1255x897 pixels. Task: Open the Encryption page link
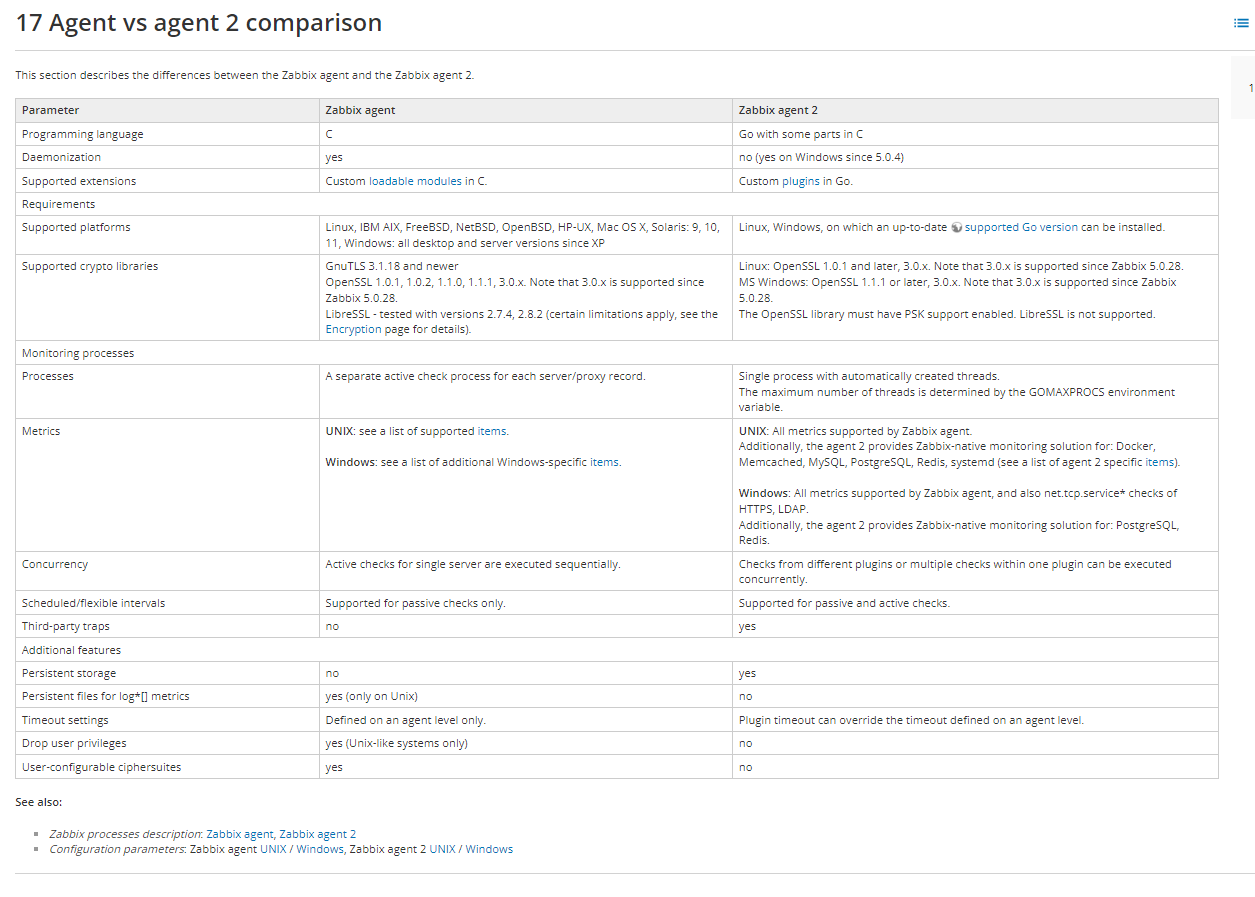[x=354, y=329]
